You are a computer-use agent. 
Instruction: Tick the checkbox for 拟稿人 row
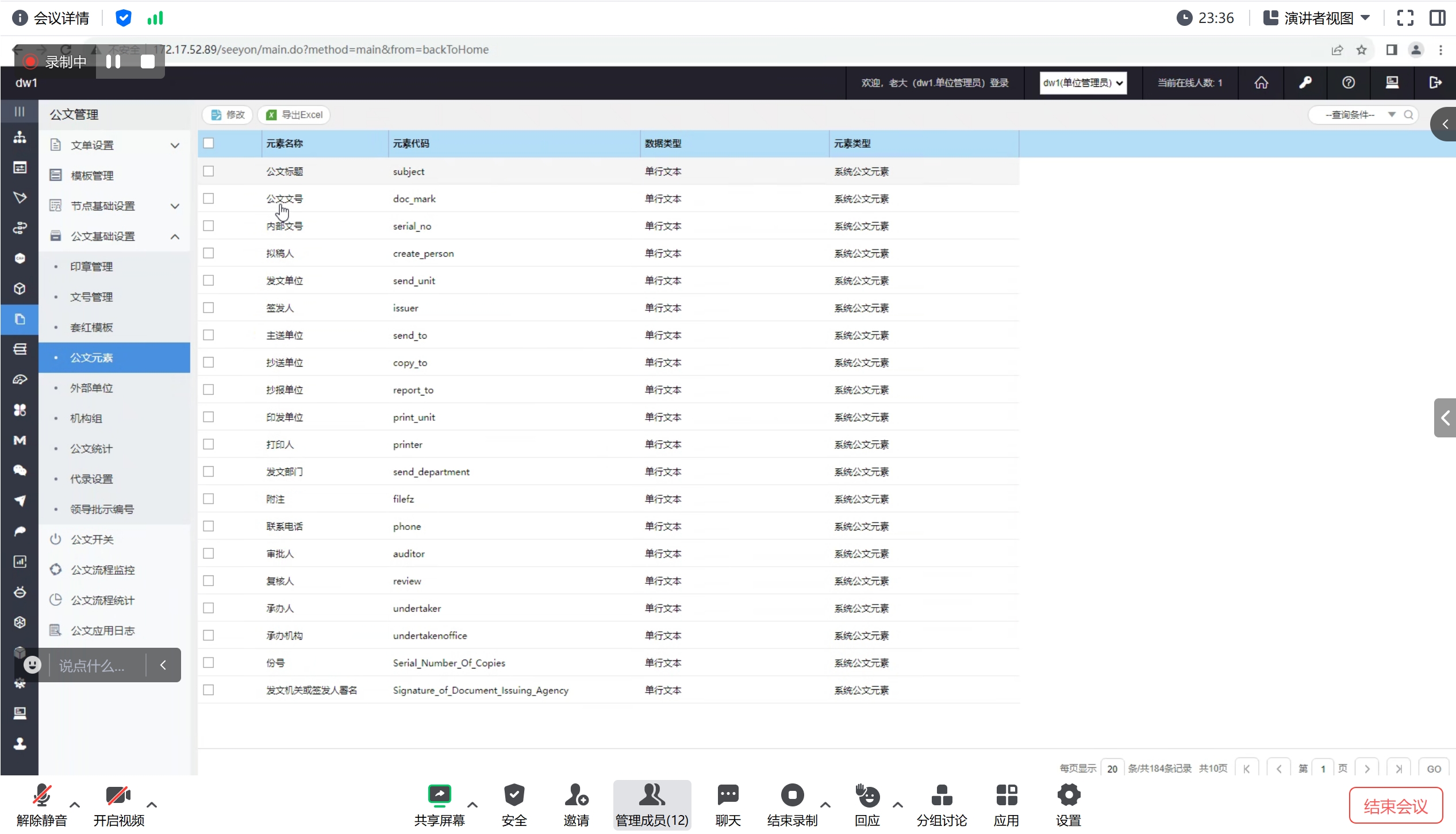click(x=209, y=253)
